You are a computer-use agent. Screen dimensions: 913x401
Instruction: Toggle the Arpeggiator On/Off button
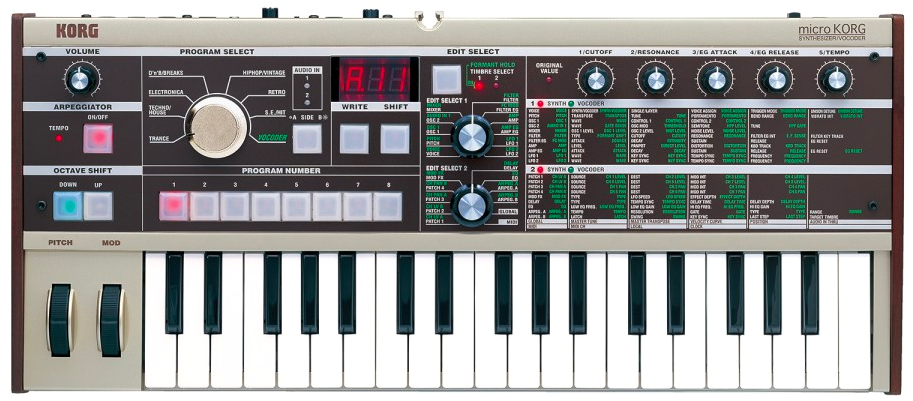click(x=97, y=138)
